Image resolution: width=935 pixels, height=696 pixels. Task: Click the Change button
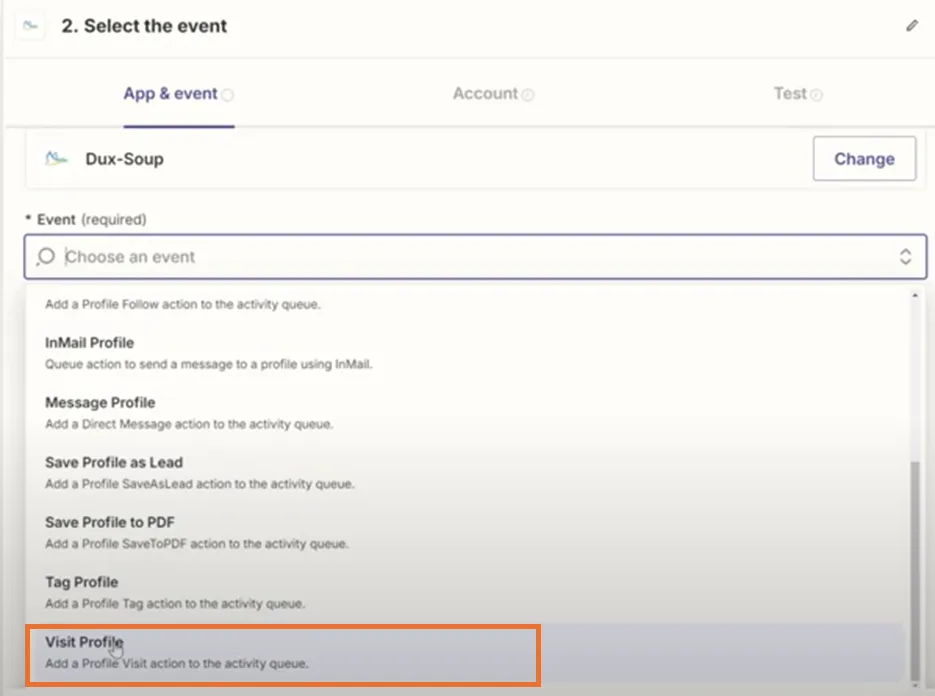pos(864,159)
